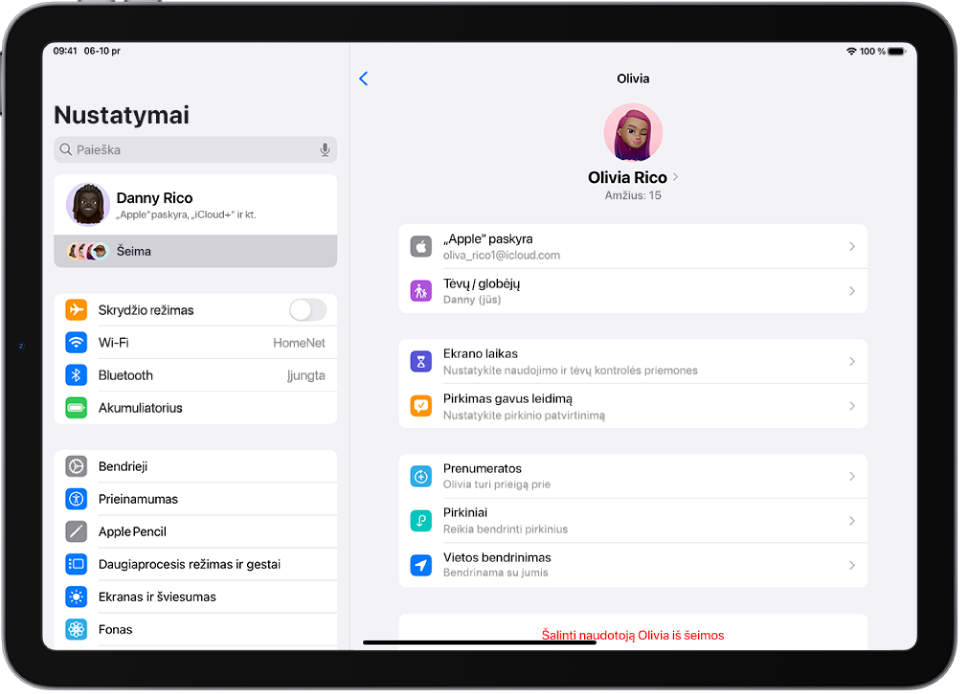Tap the Ekrano laikas hourglass icon
The height and width of the screenshot is (694, 960).
coord(421,362)
